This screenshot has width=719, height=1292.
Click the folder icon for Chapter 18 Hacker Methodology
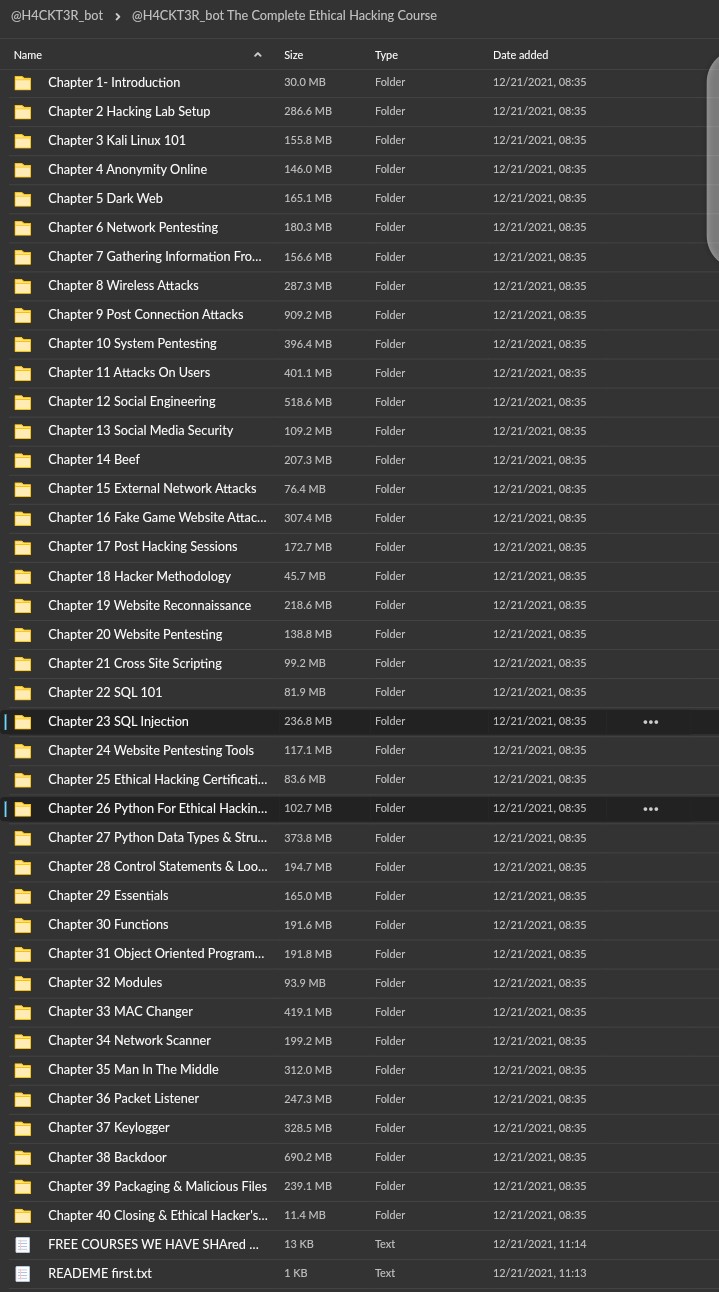tap(23, 576)
